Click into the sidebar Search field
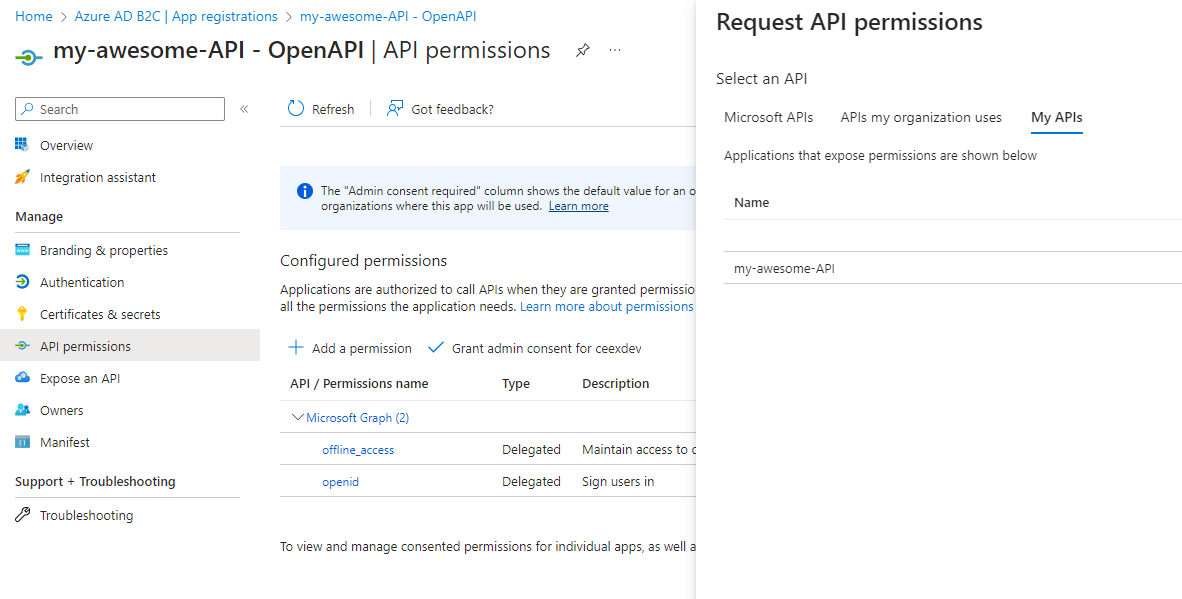The width and height of the screenshot is (1182, 599). 120,109
